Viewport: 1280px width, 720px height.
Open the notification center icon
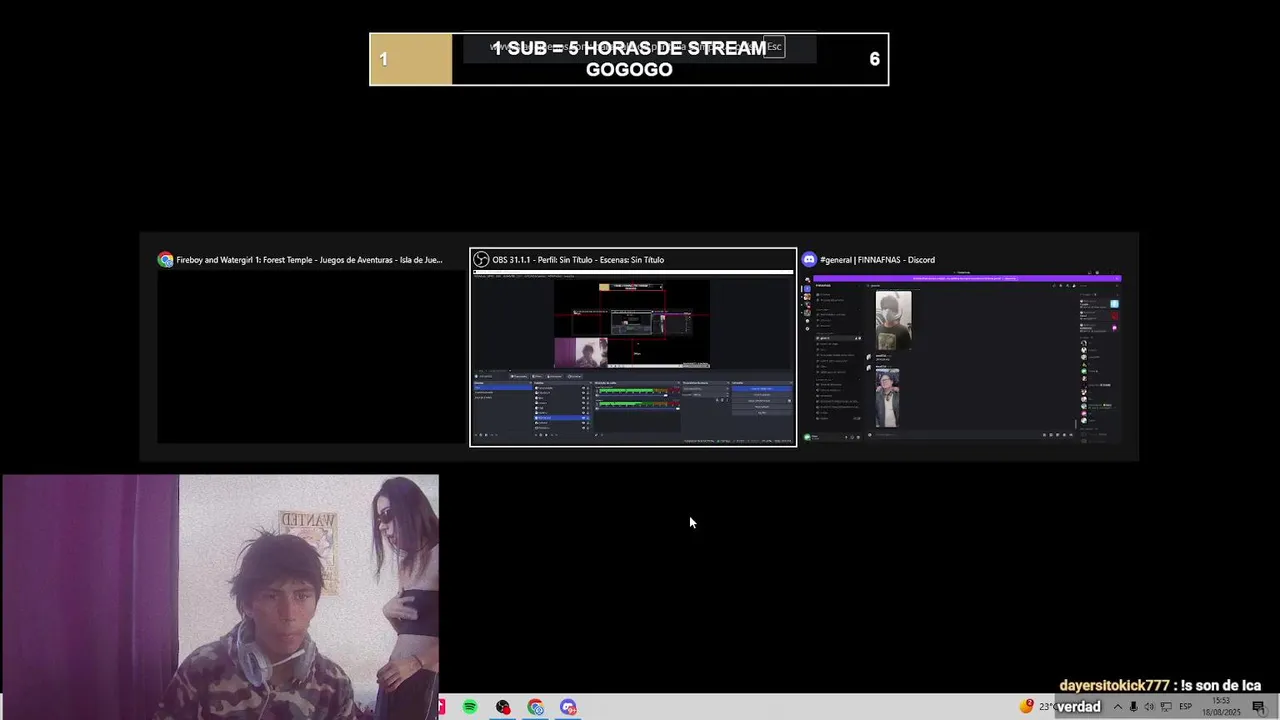pyautogui.click(x=1259, y=707)
